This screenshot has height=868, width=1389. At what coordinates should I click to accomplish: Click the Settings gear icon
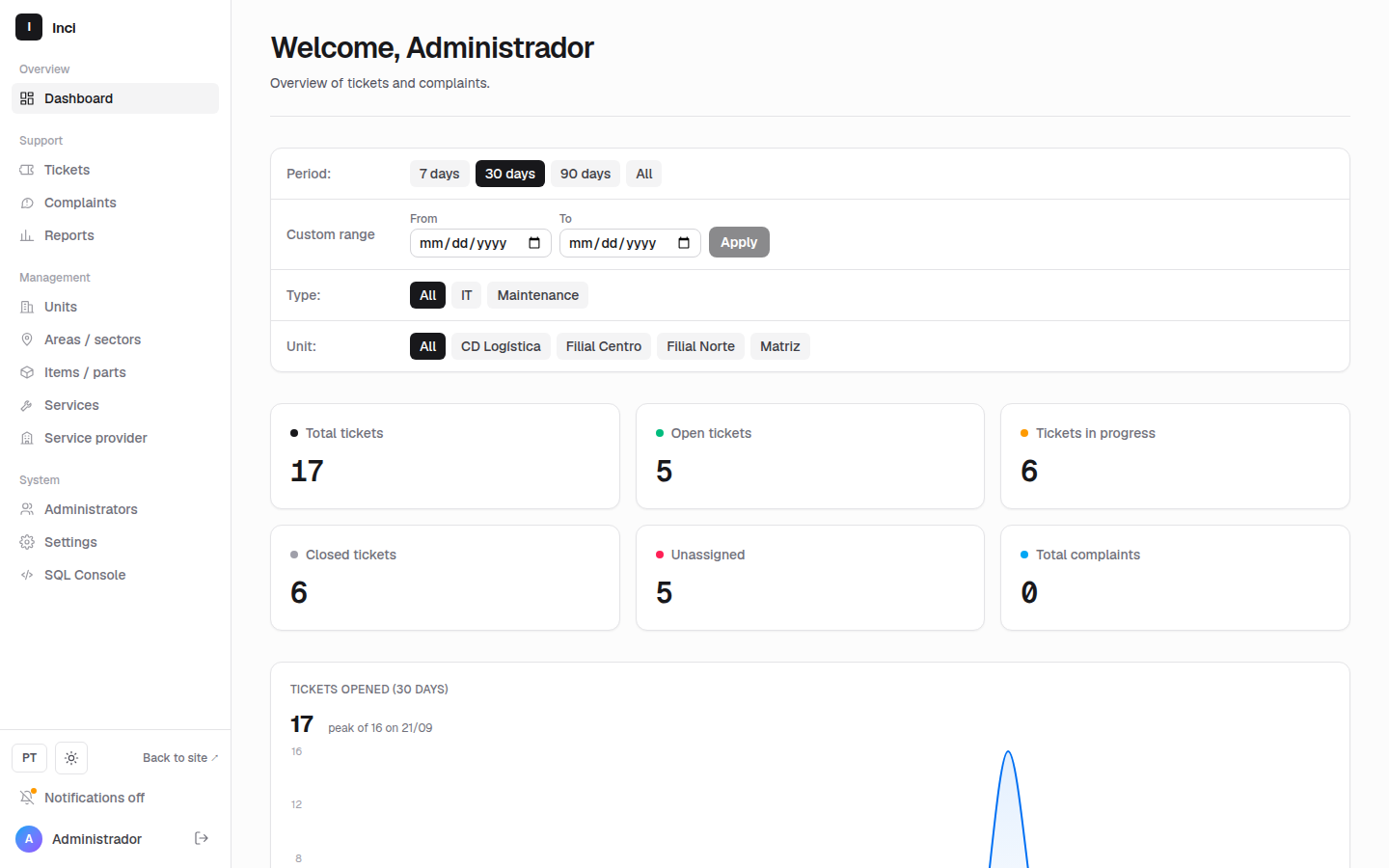27,542
